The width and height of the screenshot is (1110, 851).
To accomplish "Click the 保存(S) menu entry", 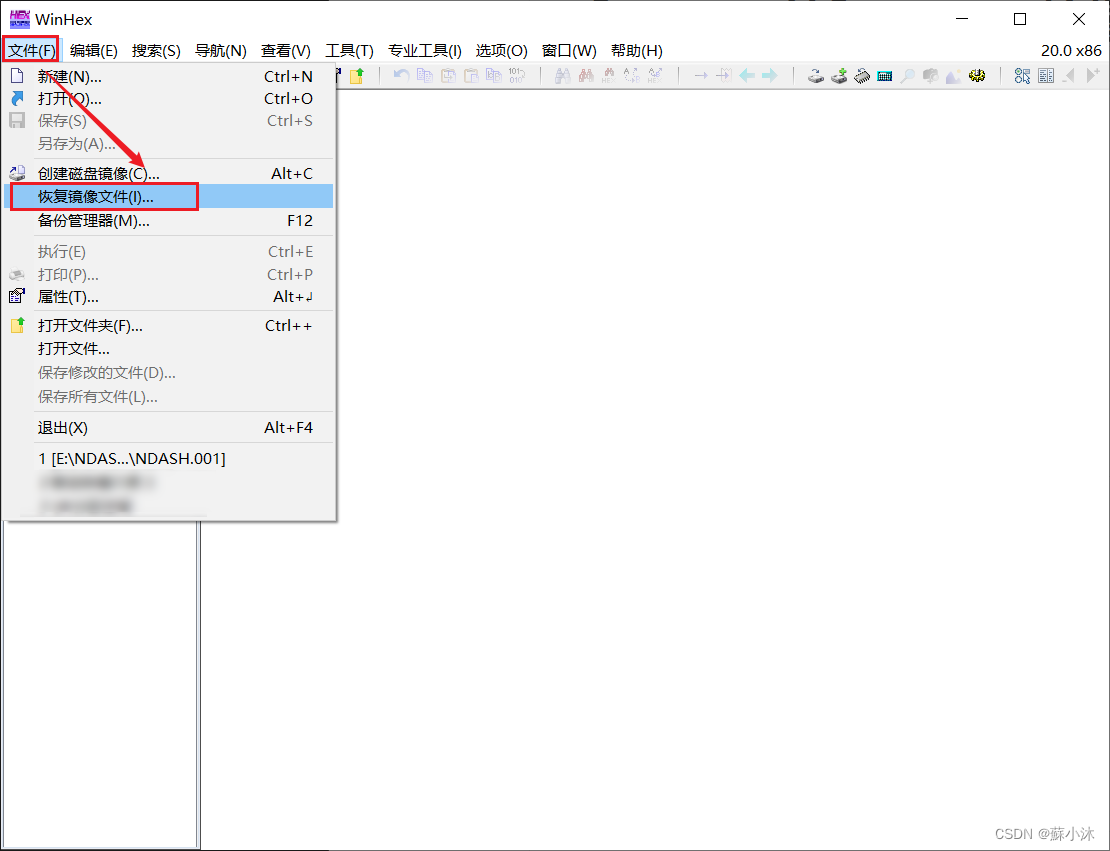I will 168,121.
